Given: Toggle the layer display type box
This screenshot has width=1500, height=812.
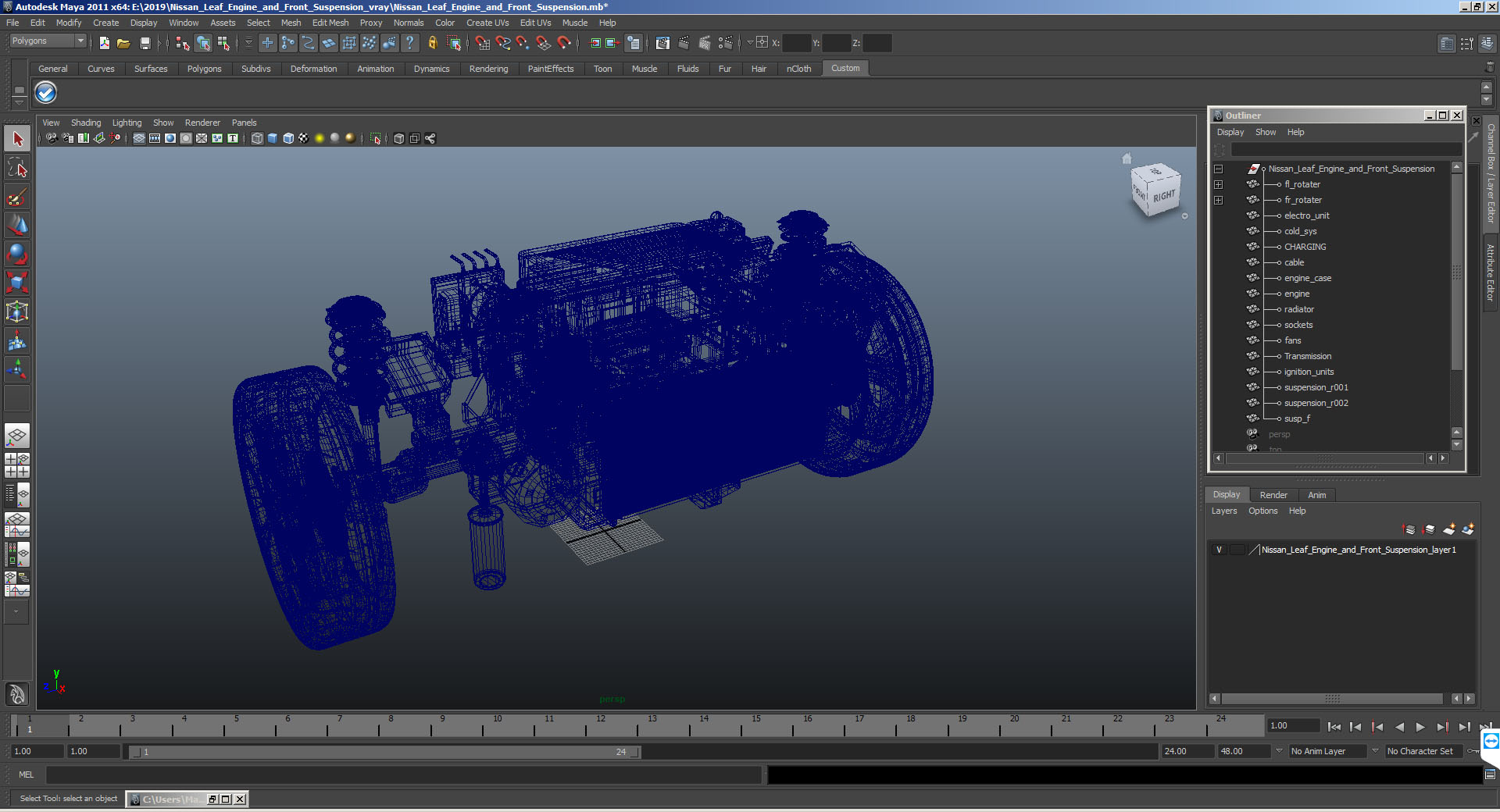Looking at the screenshot, I should tap(1237, 550).
